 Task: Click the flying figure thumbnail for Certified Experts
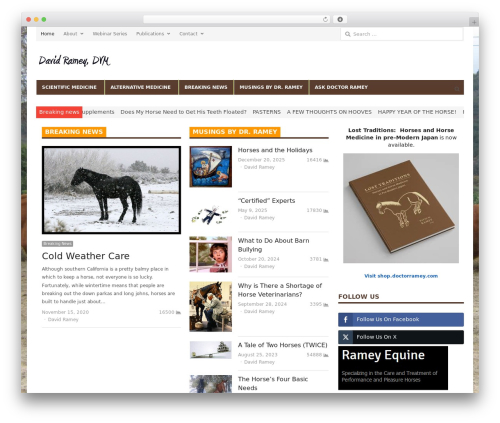pos(211,216)
